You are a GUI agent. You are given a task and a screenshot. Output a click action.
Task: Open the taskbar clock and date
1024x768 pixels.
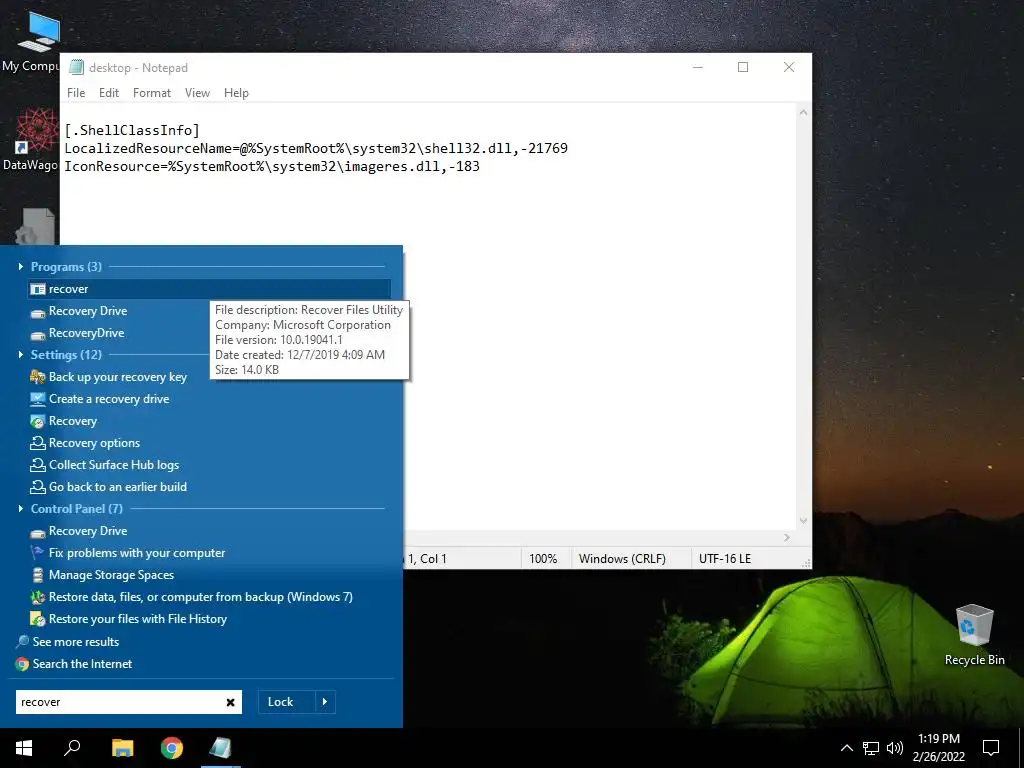(x=938, y=748)
